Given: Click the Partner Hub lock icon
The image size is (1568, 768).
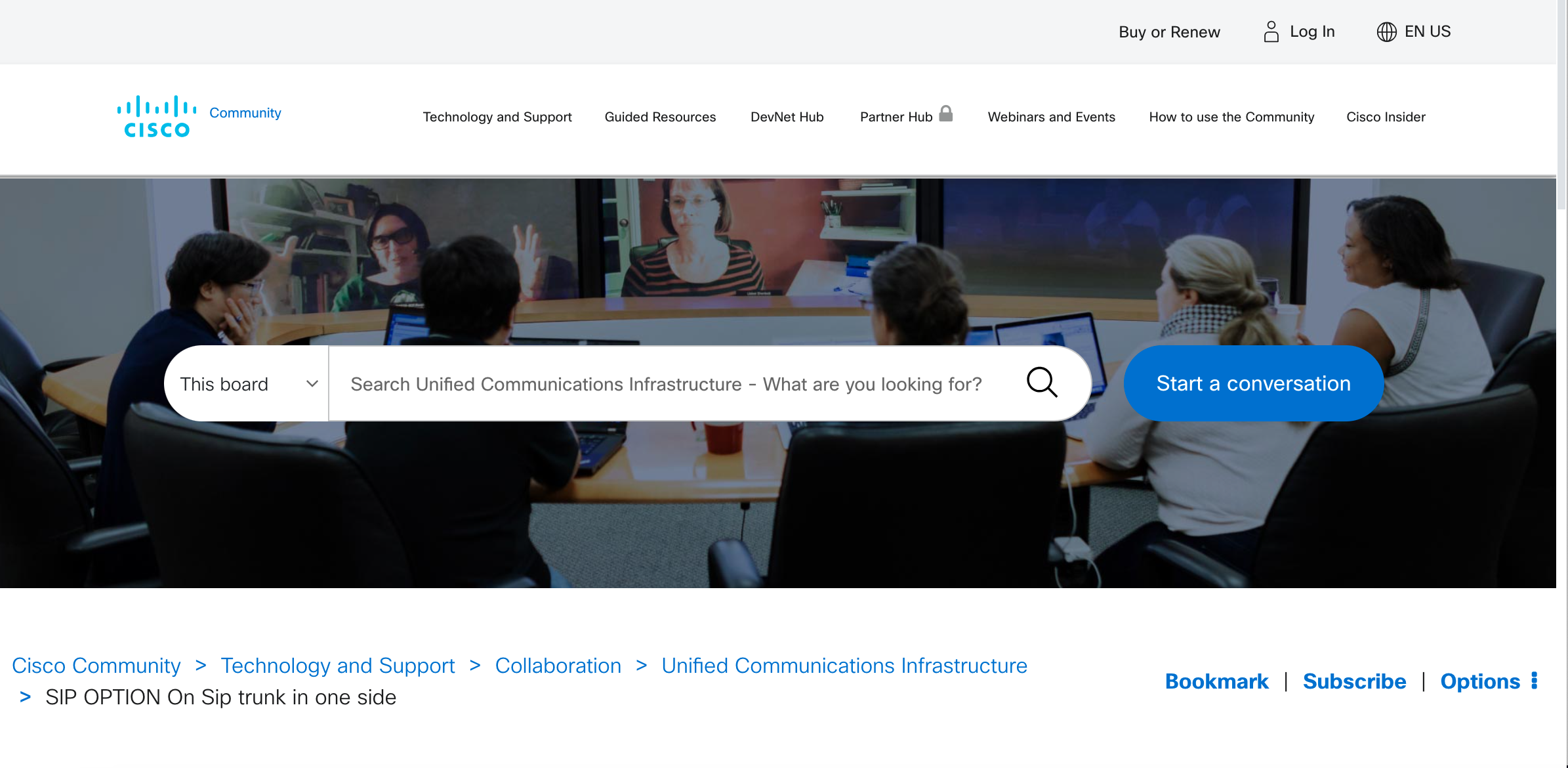Looking at the screenshot, I should tap(945, 114).
